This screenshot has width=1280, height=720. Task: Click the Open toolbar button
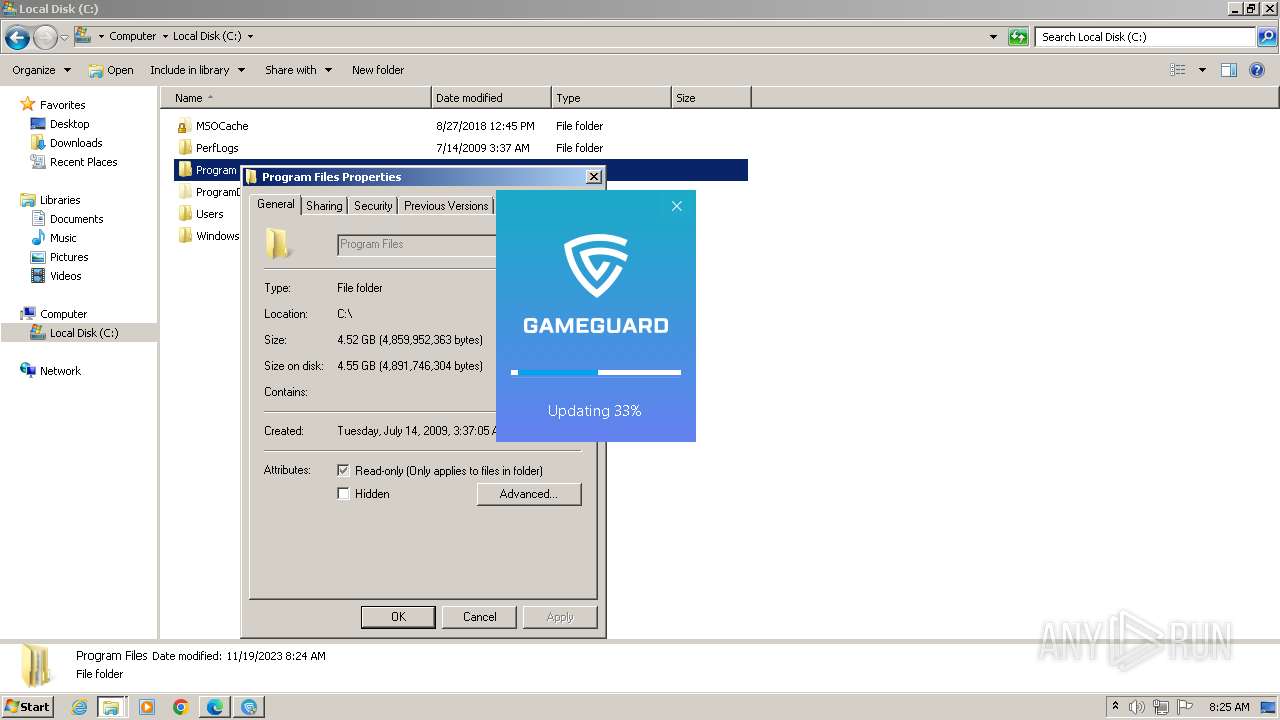(111, 70)
